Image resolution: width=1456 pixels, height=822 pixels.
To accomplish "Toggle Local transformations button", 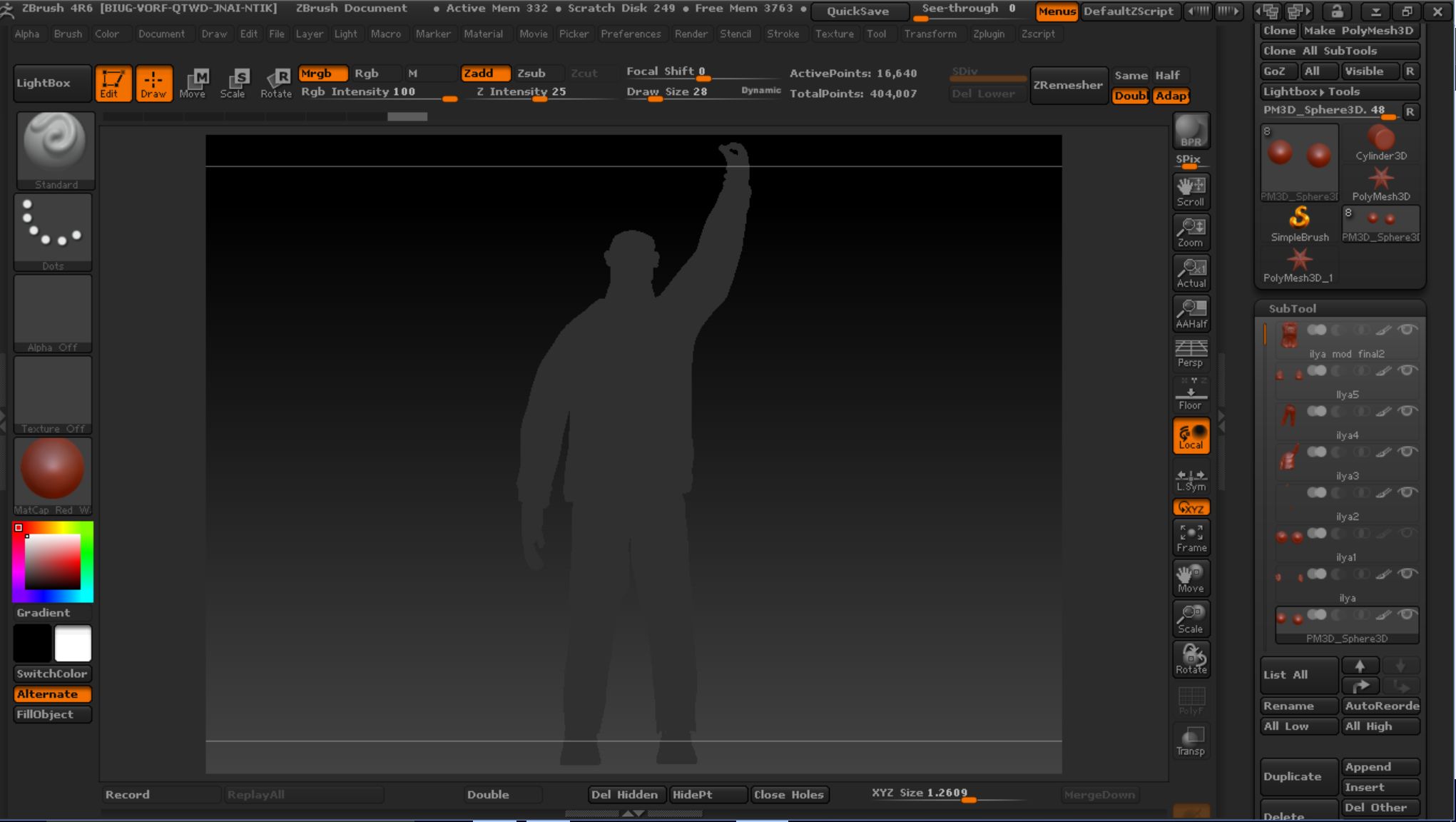I will tap(1191, 435).
